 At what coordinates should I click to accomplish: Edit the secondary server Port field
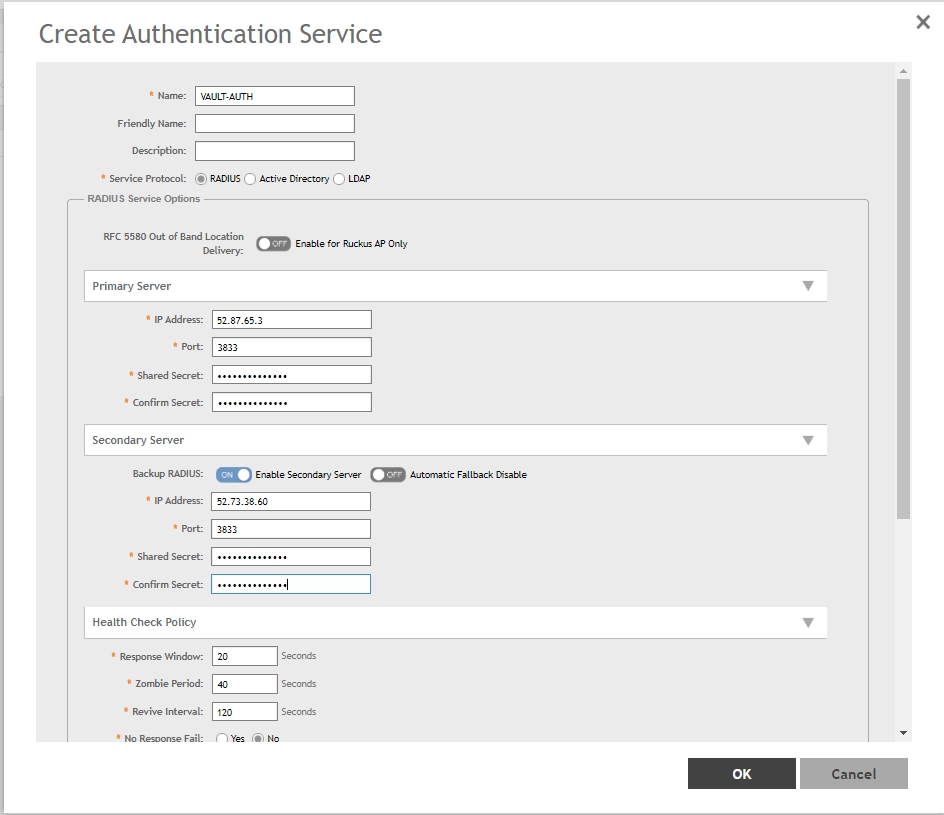pos(290,529)
